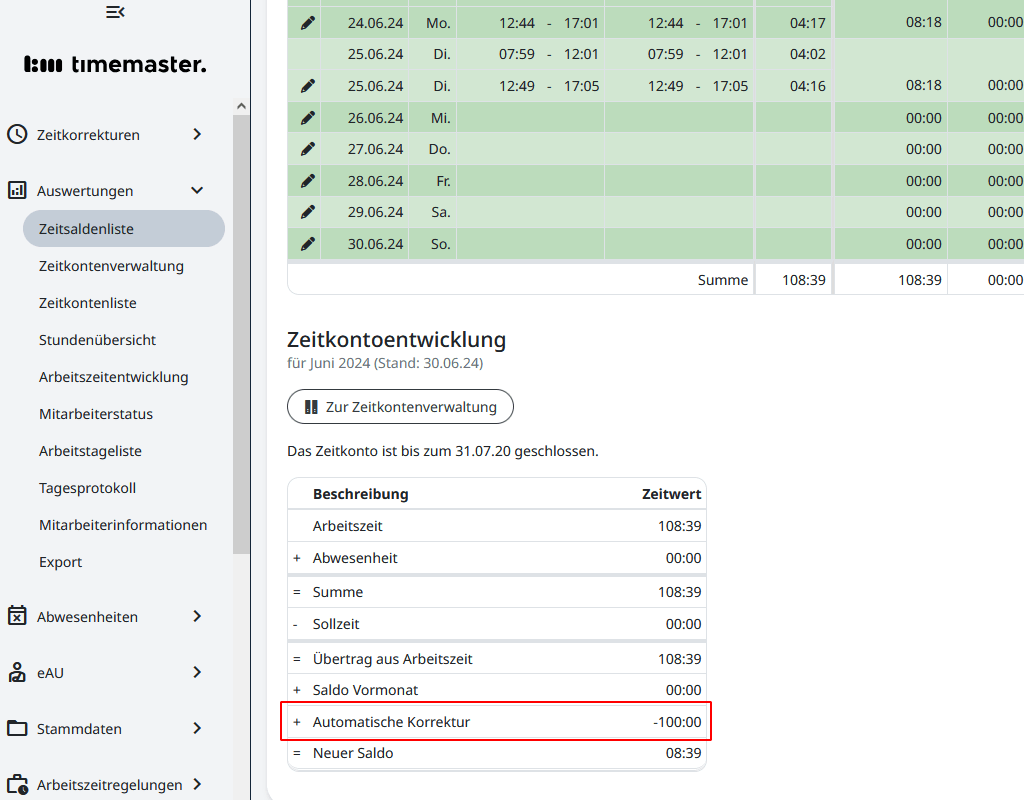Screen dimensions: 1024x800
Task: Click the eAU person icon
Action: (x=17, y=672)
